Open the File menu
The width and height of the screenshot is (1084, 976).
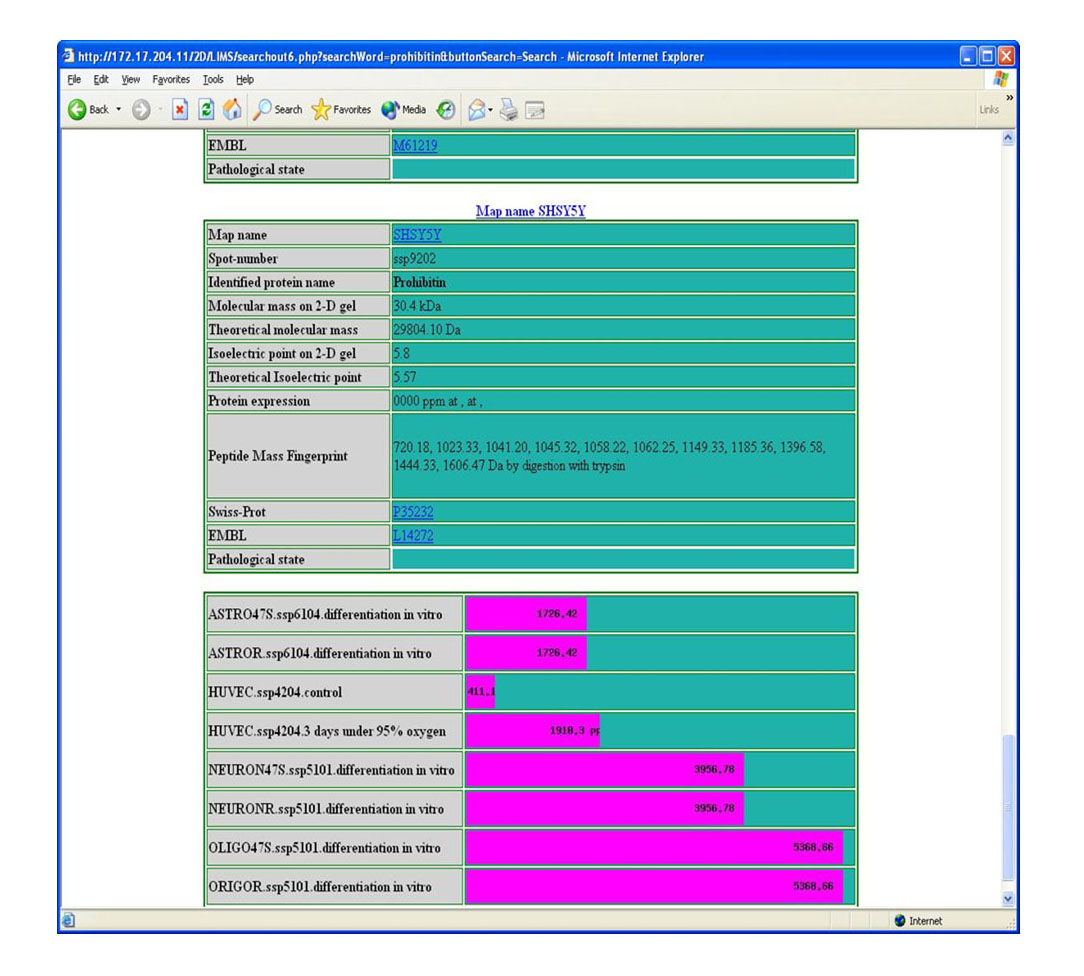74,79
